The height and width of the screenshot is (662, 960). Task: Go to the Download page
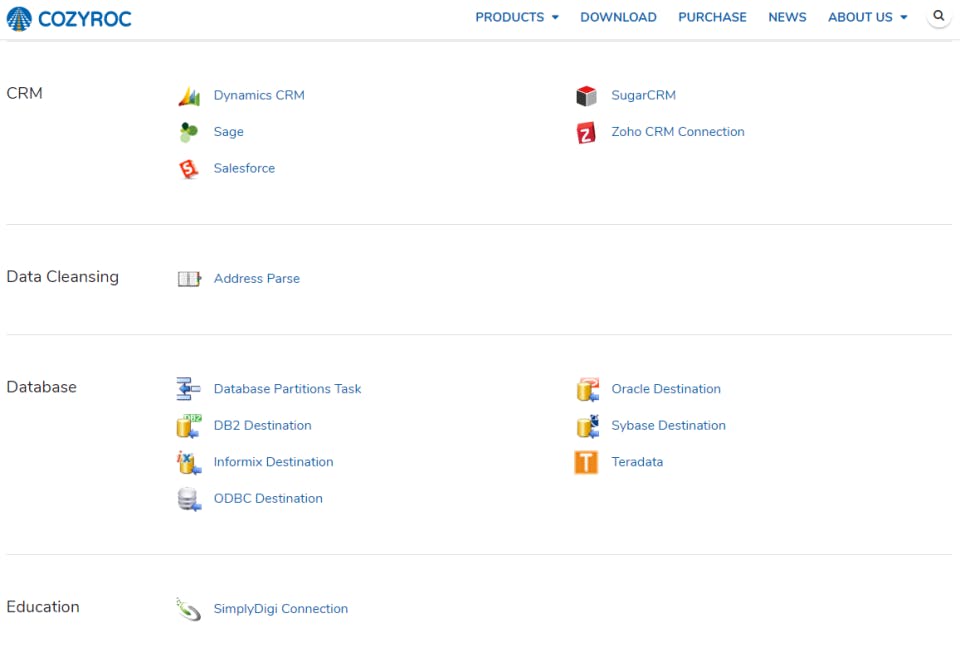[618, 17]
